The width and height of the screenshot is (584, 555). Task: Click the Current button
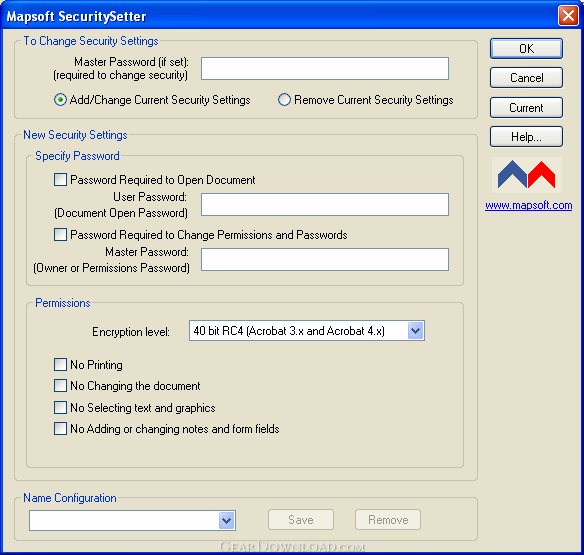click(x=526, y=108)
